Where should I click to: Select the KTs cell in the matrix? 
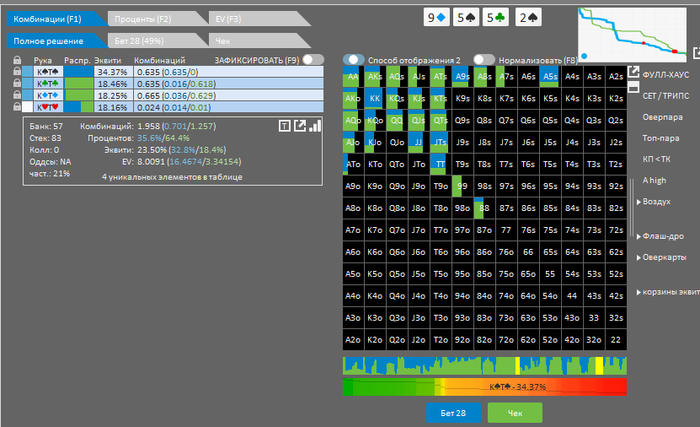point(440,99)
